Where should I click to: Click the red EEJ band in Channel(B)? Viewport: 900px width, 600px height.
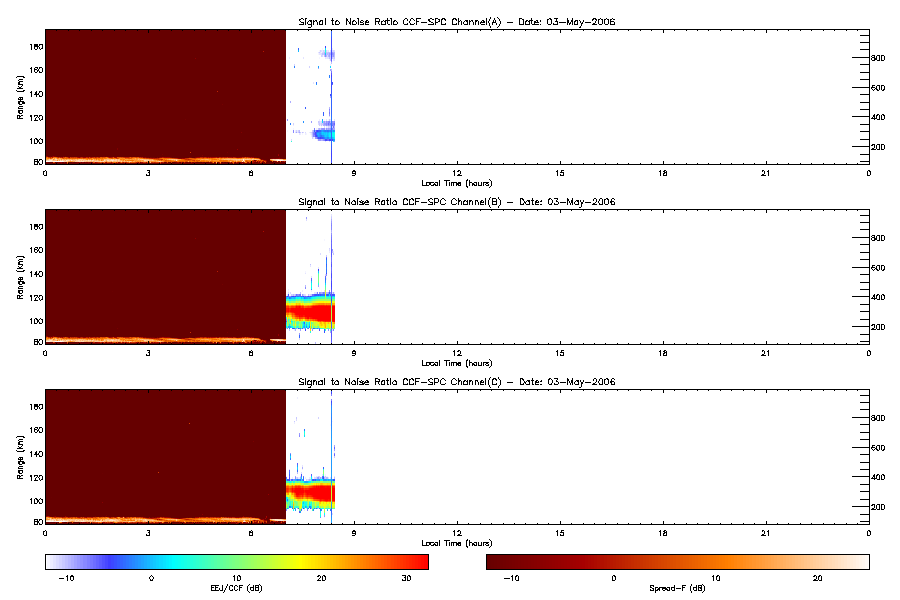tap(311, 313)
